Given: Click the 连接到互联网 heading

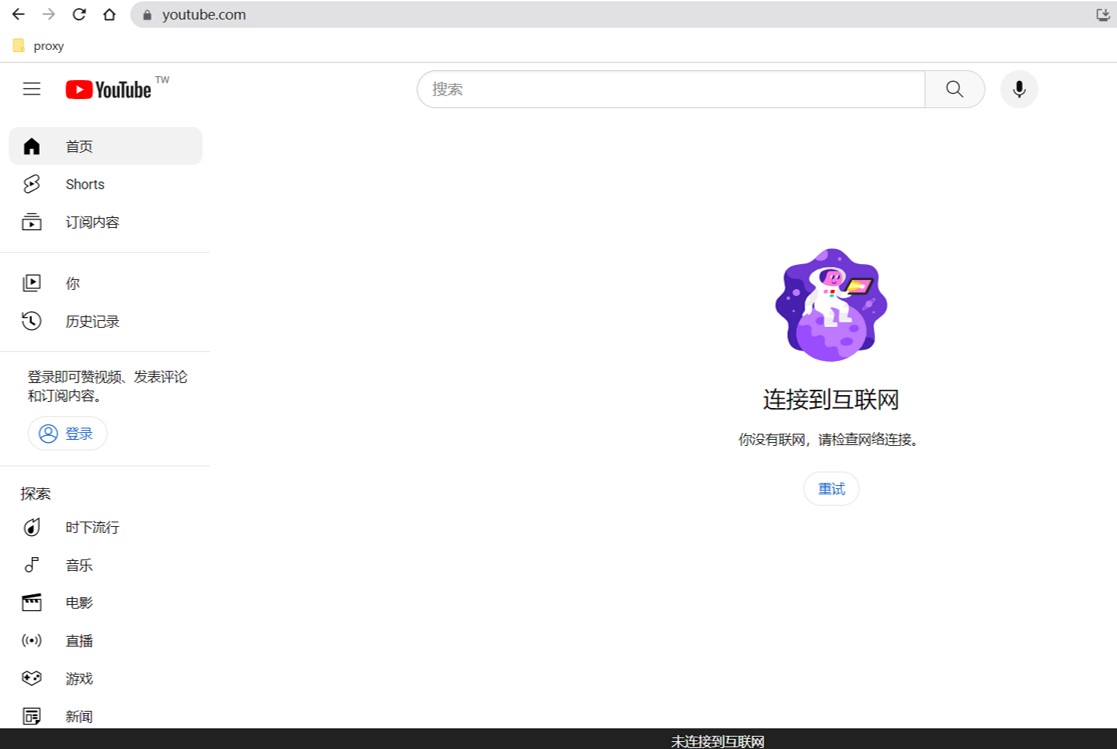Looking at the screenshot, I should pos(831,400).
